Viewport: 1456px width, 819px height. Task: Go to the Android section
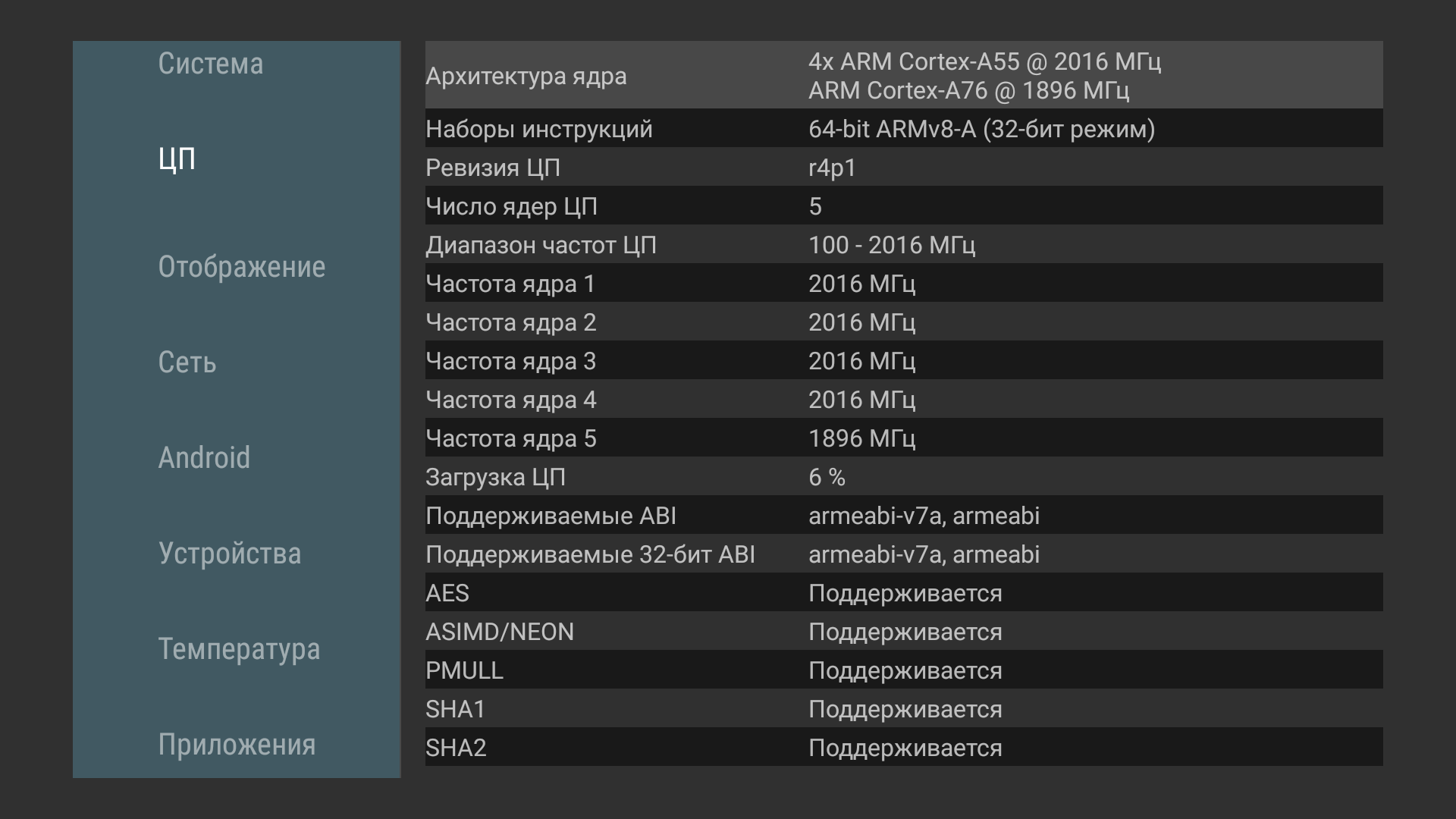204,458
